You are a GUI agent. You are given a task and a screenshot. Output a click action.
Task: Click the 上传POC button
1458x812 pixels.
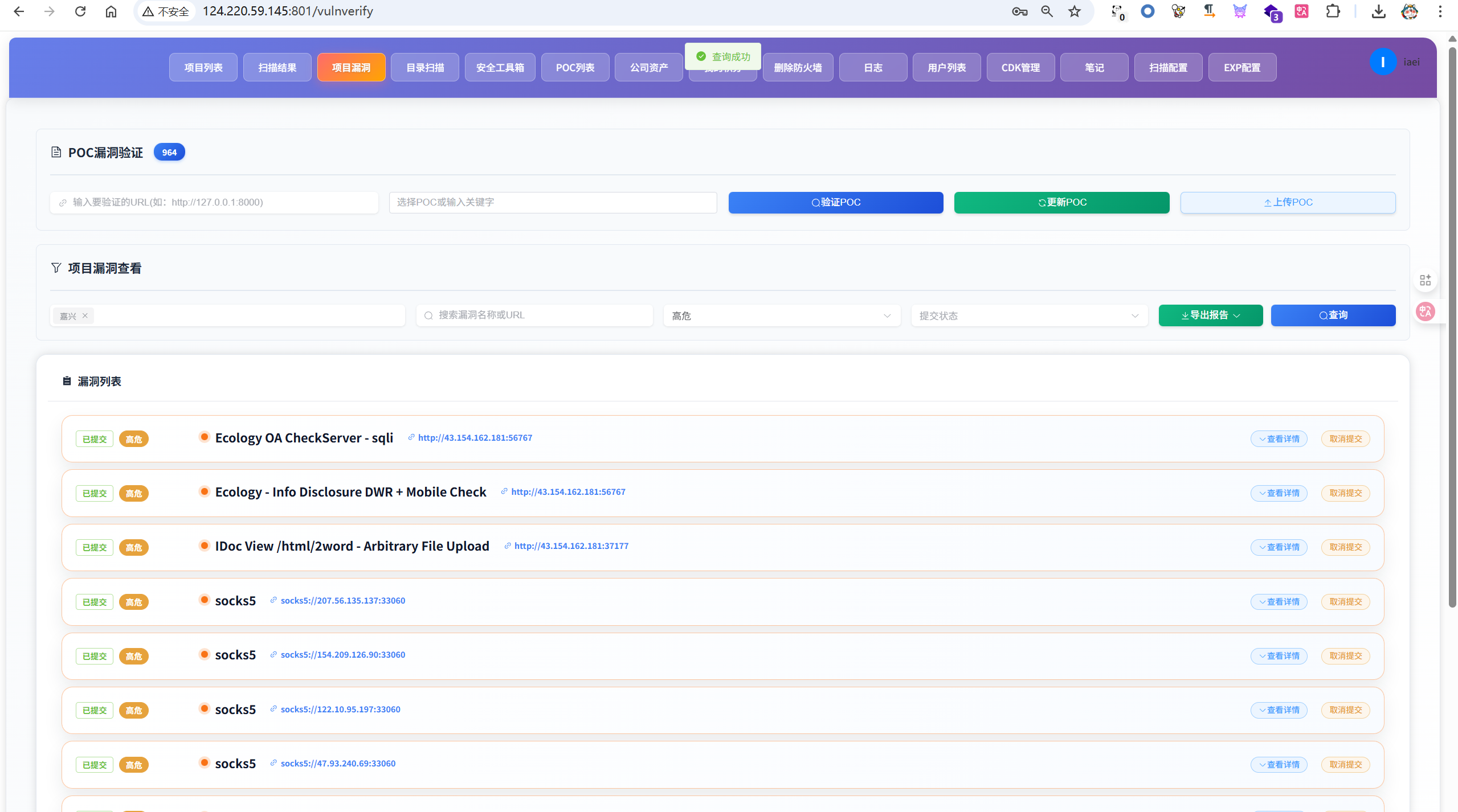pos(1288,203)
